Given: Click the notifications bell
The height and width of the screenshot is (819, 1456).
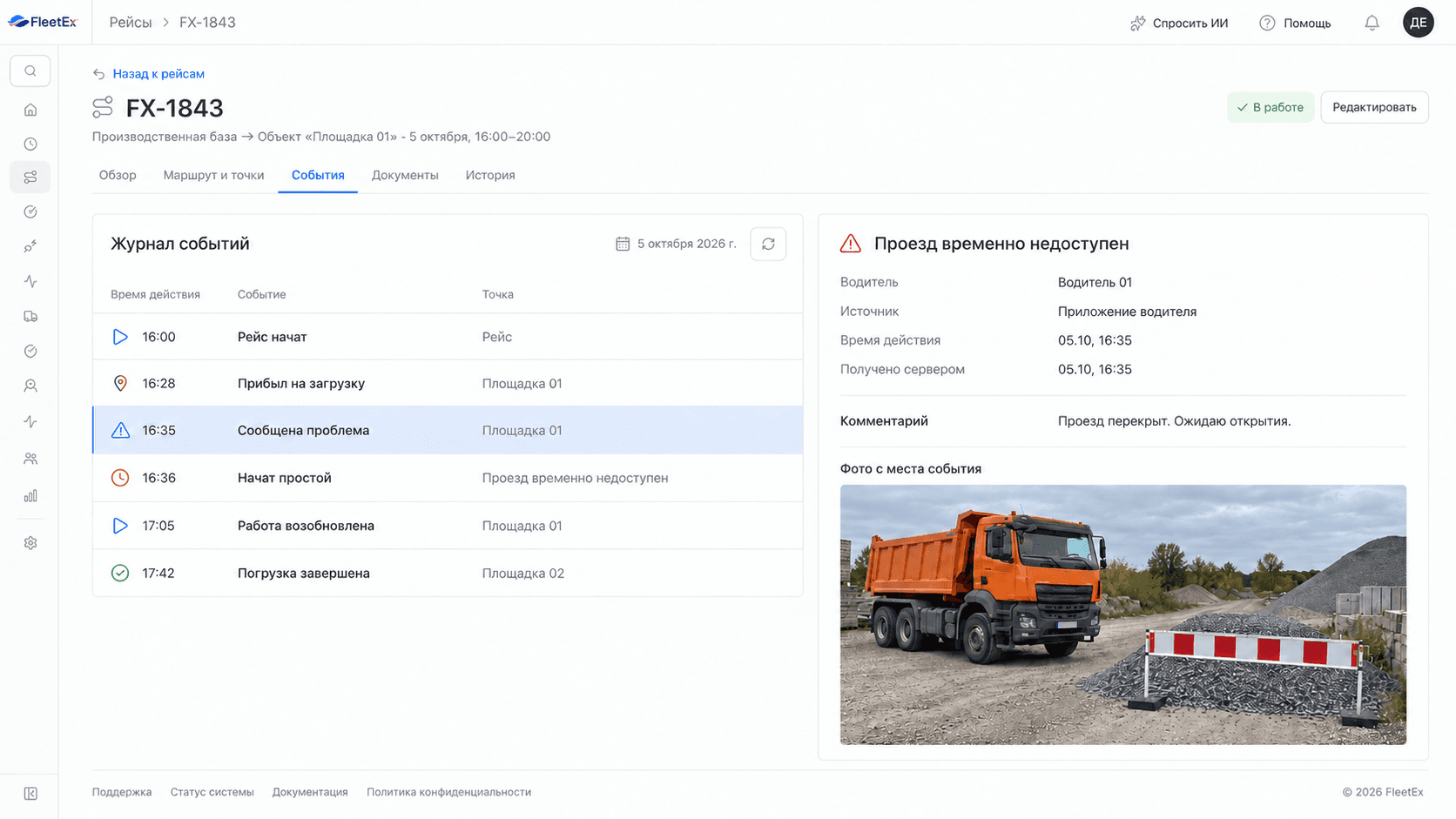Looking at the screenshot, I should point(1372,23).
